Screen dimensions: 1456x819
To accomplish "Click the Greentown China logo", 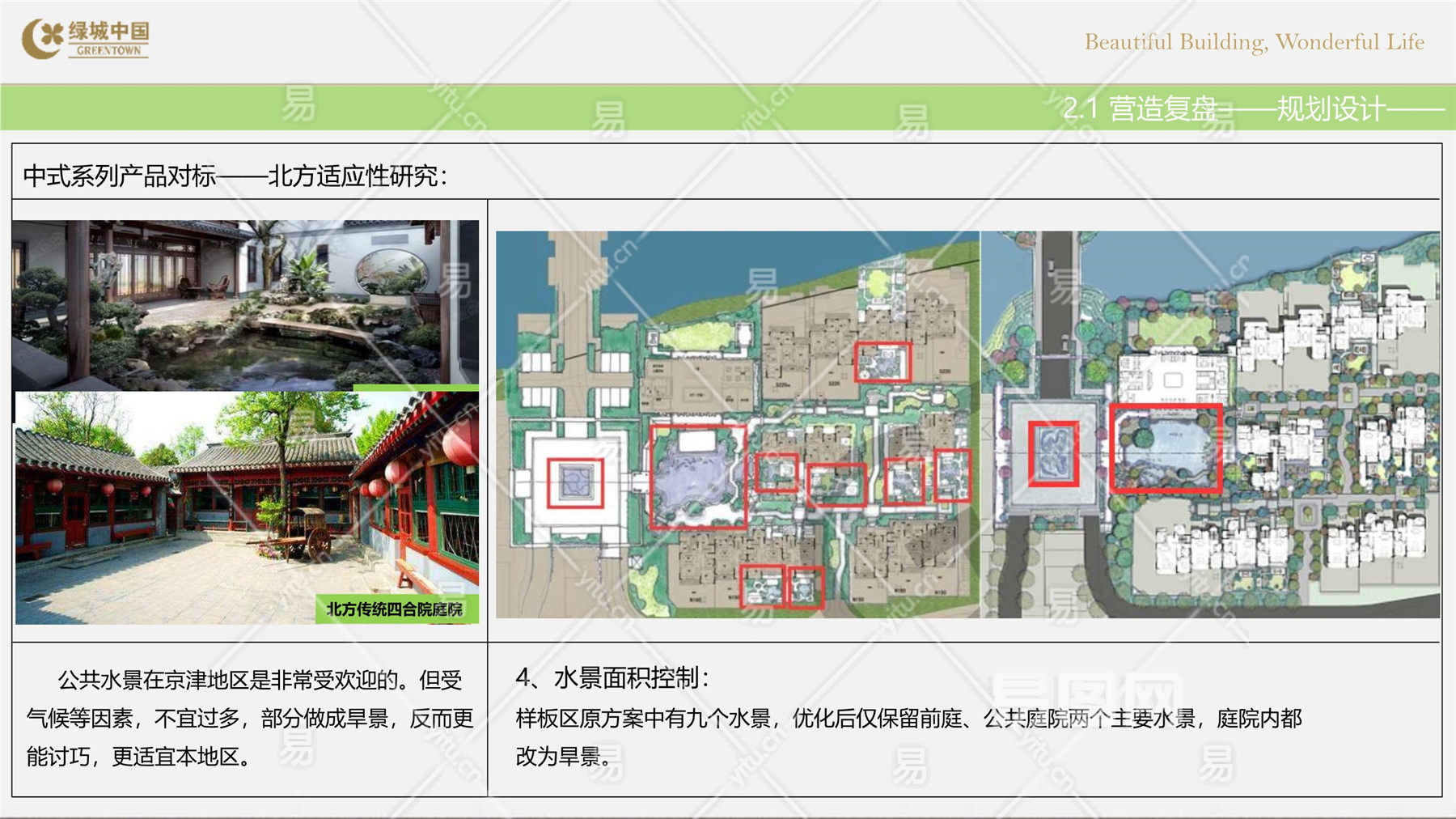I will (x=86, y=39).
